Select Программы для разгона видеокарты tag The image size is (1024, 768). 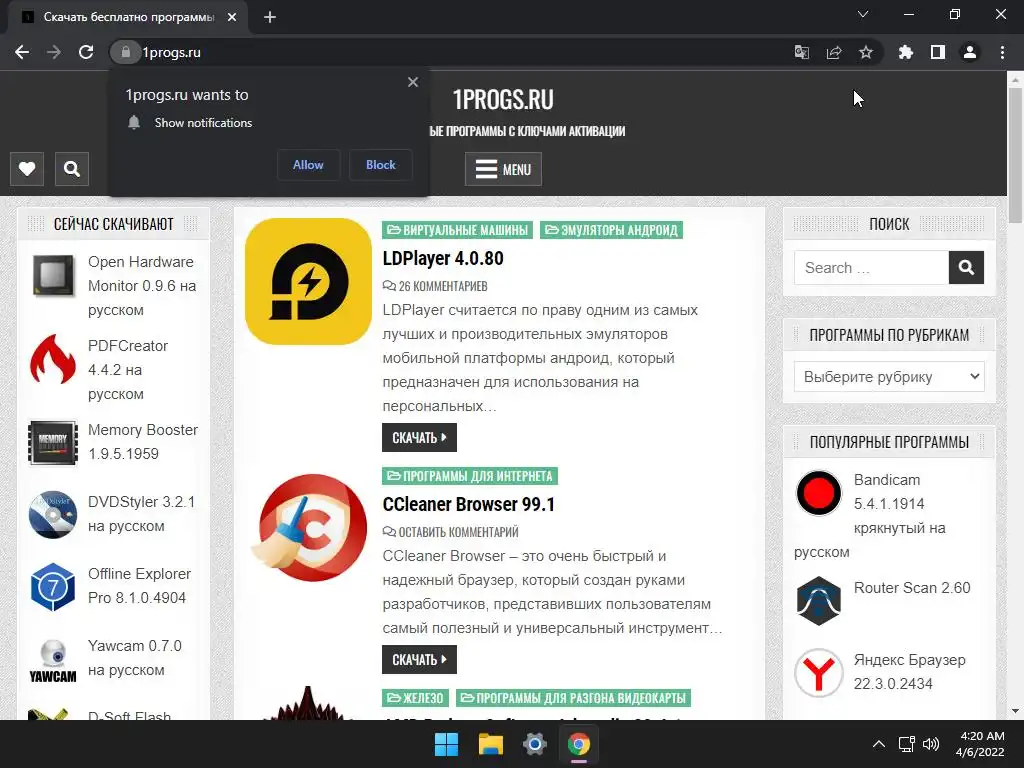pos(573,698)
